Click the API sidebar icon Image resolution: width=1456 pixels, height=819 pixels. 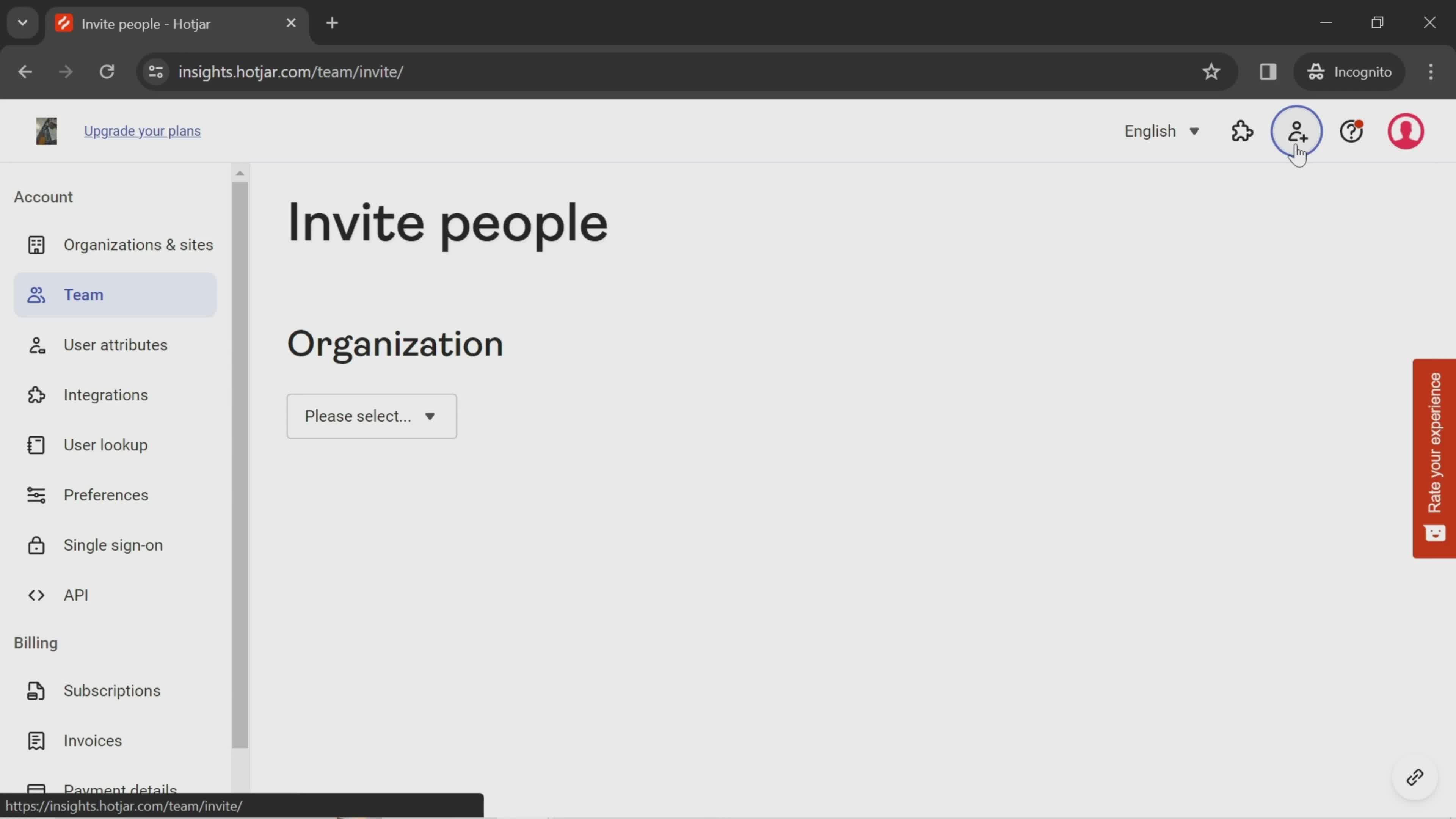click(x=35, y=595)
